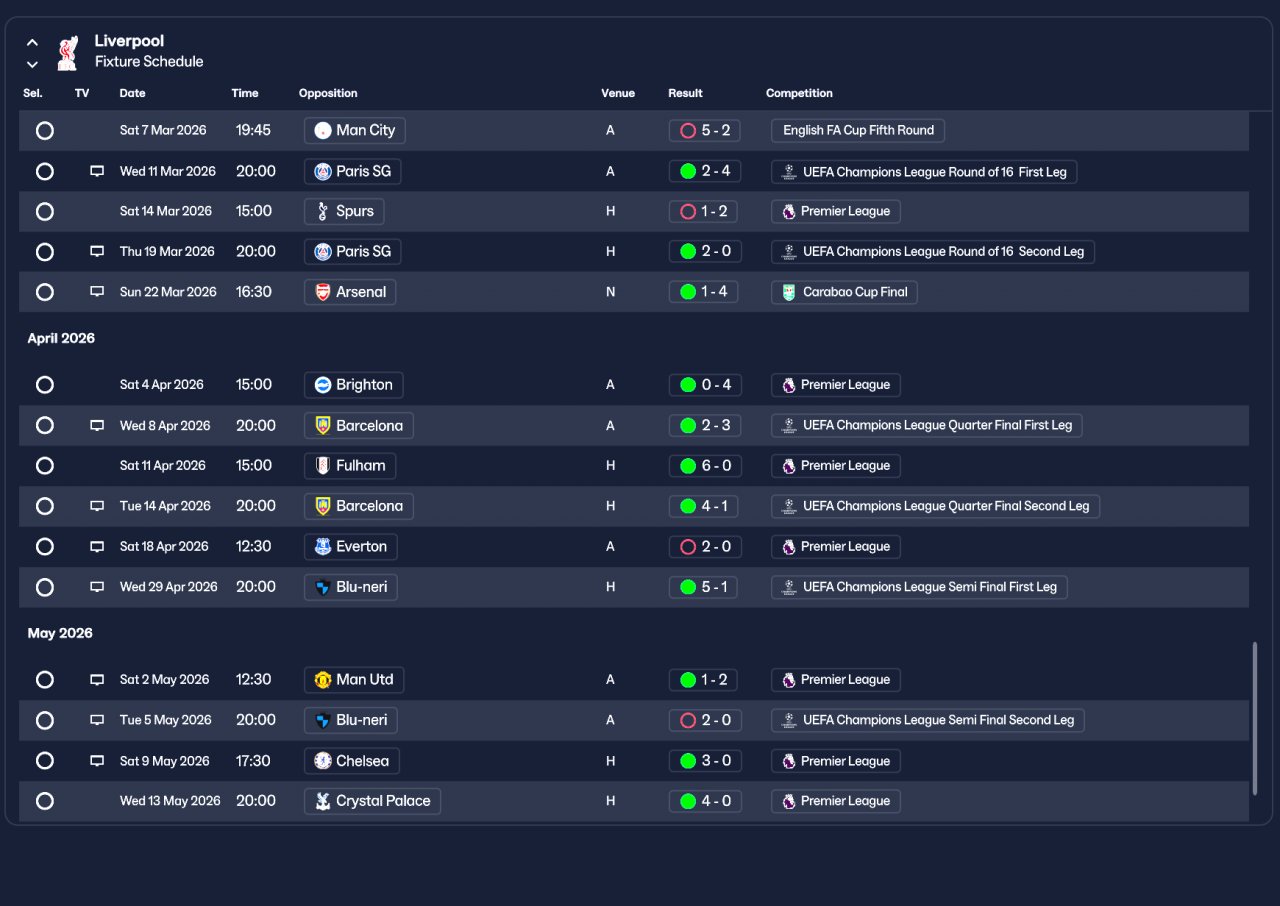Image resolution: width=1280 pixels, height=906 pixels.
Task: Click the Liverpool club crest icon
Action: coord(67,52)
